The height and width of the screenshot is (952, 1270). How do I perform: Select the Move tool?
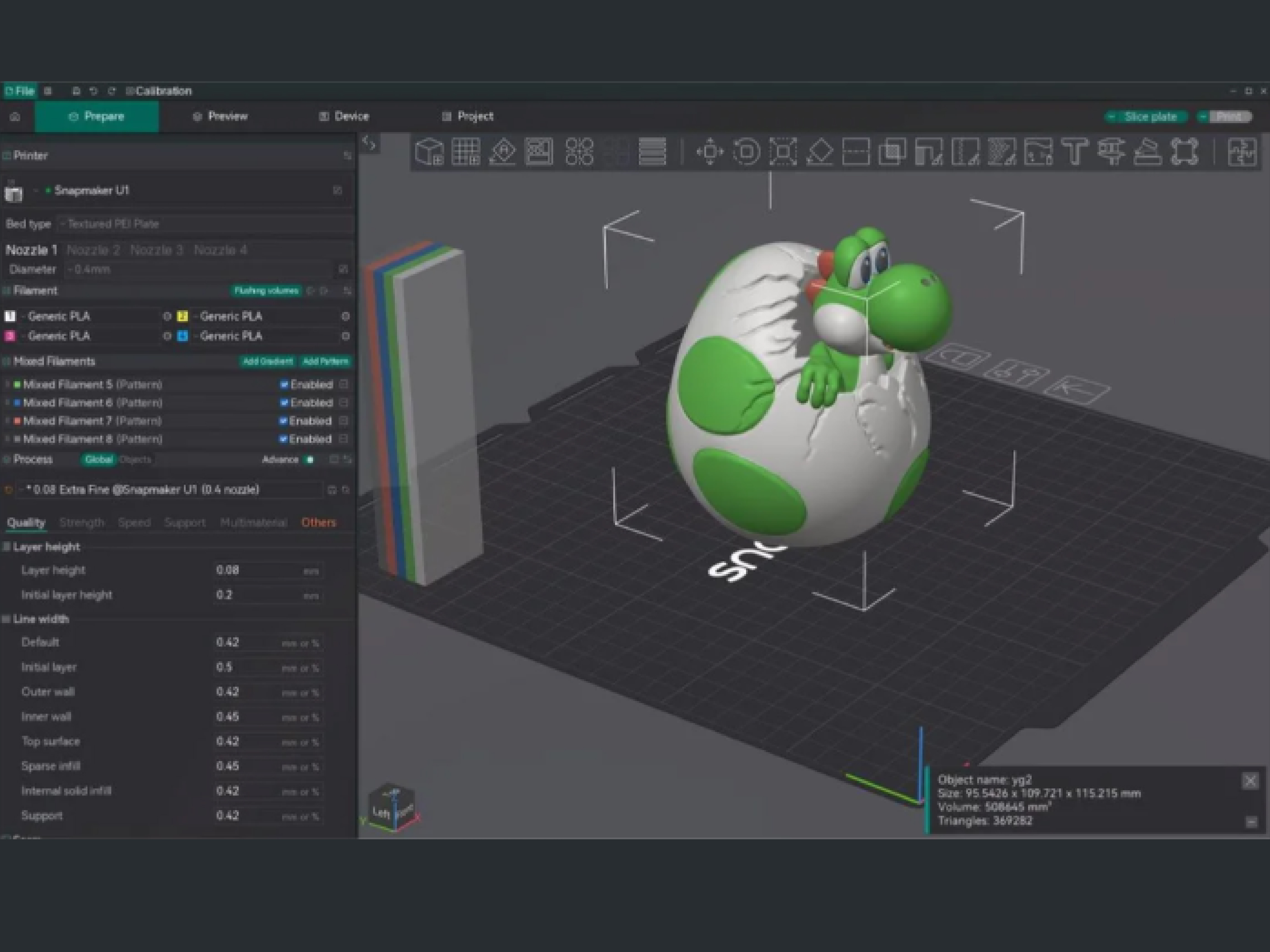710,151
